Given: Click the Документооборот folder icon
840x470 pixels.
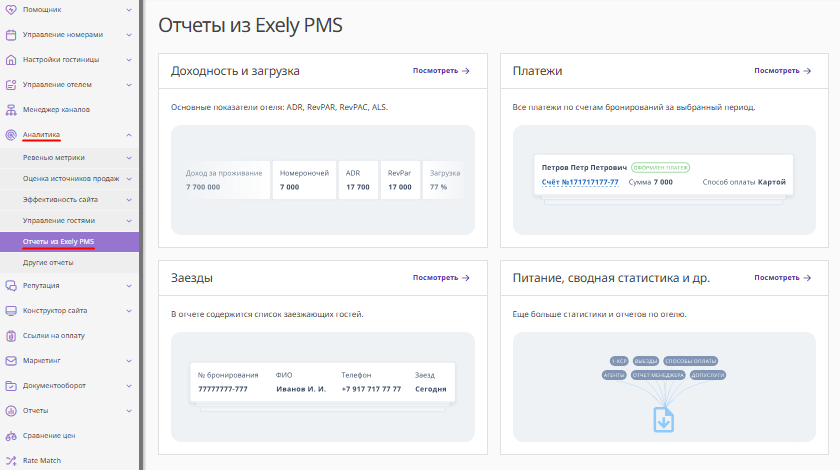Looking at the screenshot, I should pyautogui.click(x=11, y=386).
